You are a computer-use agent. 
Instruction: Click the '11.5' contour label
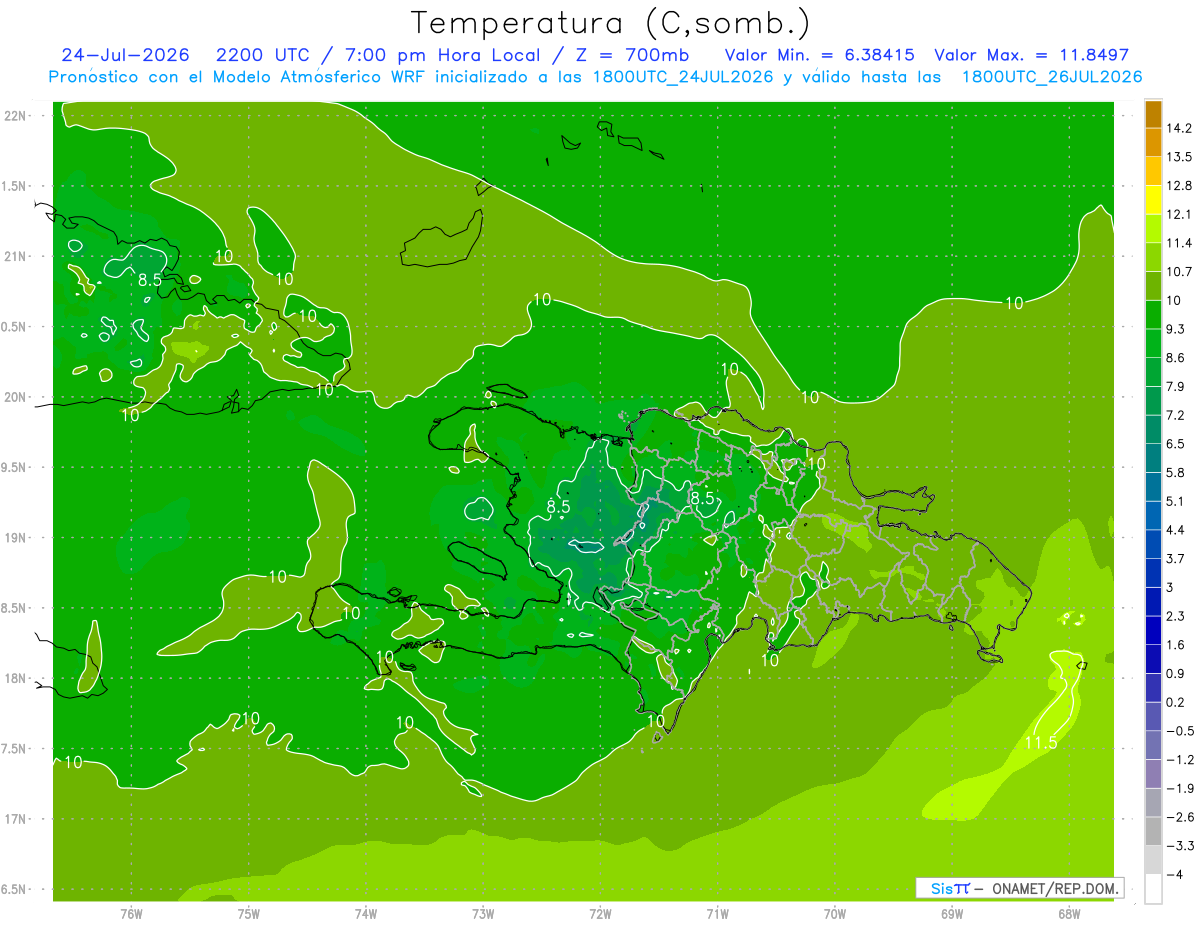tap(1041, 743)
